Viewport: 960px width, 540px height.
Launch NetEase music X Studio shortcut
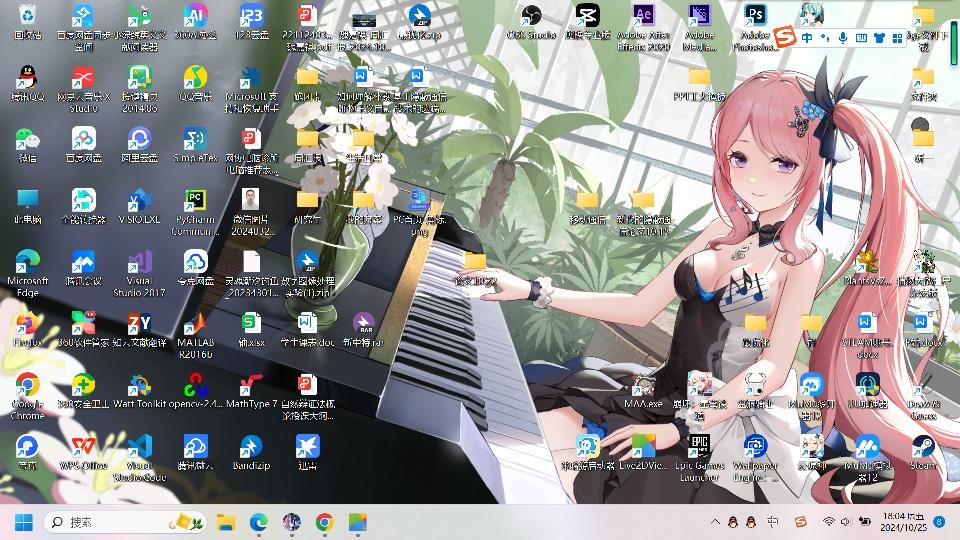[x=83, y=89]
